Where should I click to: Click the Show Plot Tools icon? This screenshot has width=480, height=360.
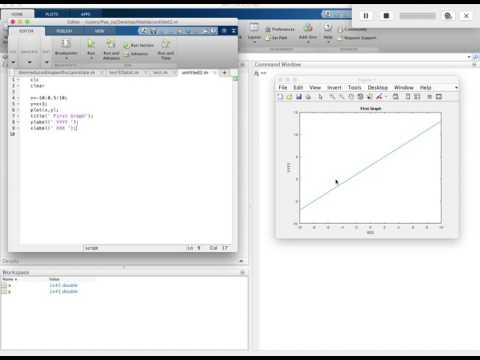[439, 97]
